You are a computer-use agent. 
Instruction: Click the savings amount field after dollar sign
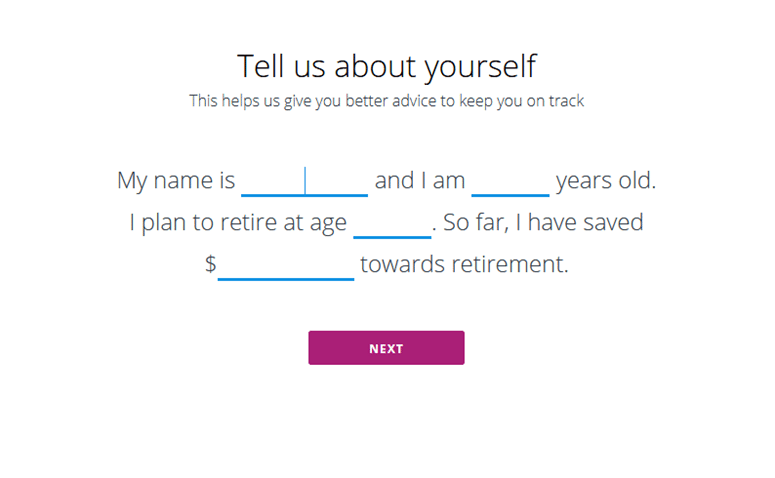286,265
